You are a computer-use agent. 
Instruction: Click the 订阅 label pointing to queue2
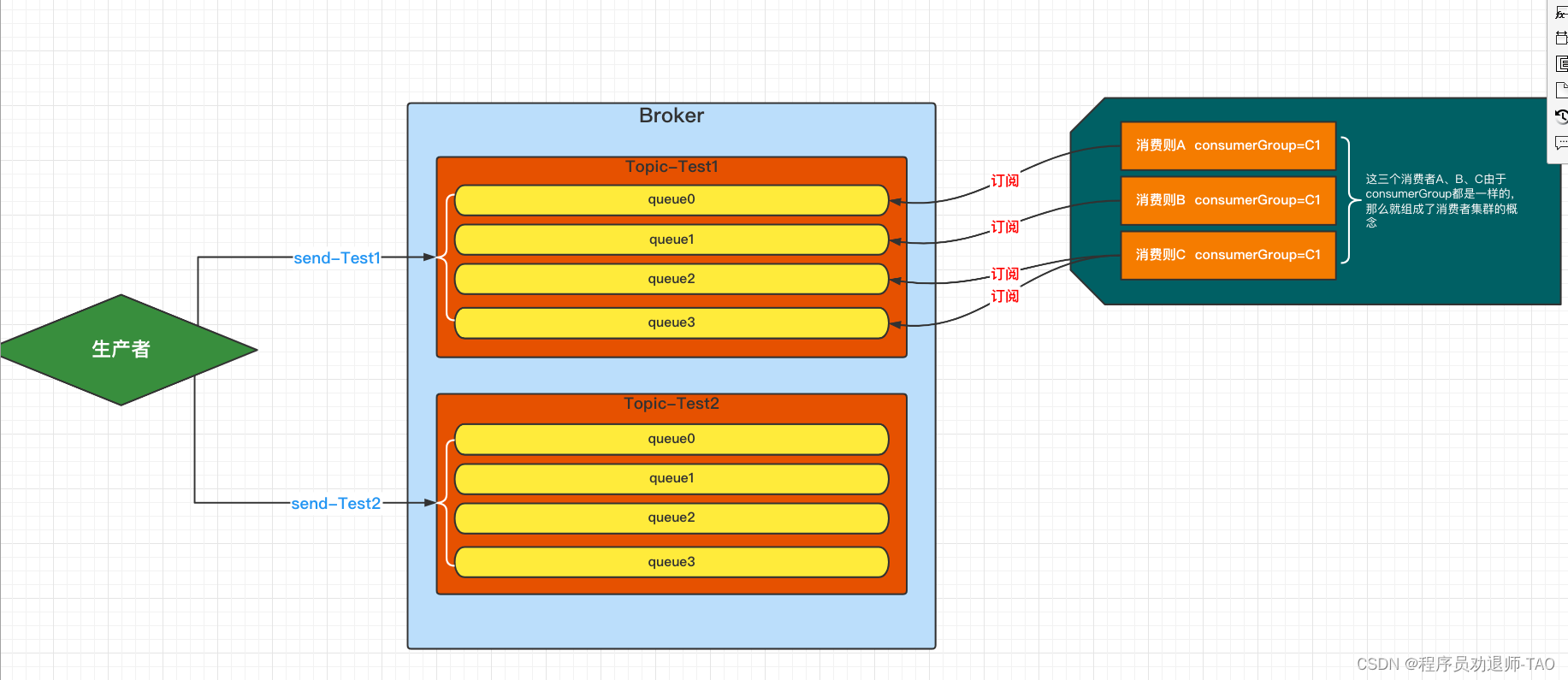1005,274
